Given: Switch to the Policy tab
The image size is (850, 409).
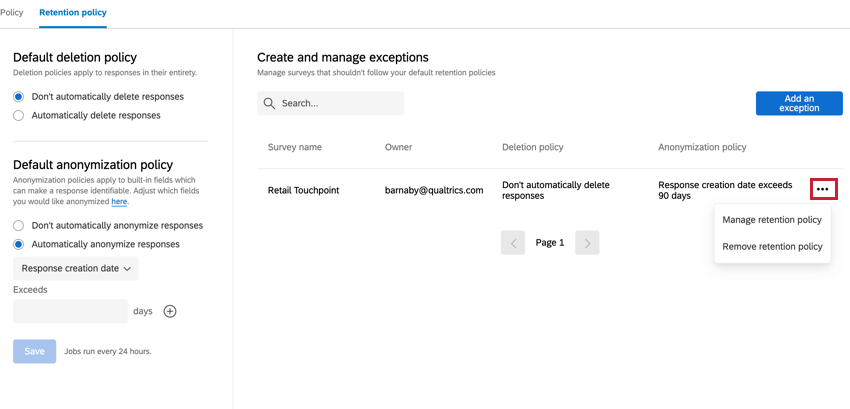Looking at the screenshot, I should [12, 13].
